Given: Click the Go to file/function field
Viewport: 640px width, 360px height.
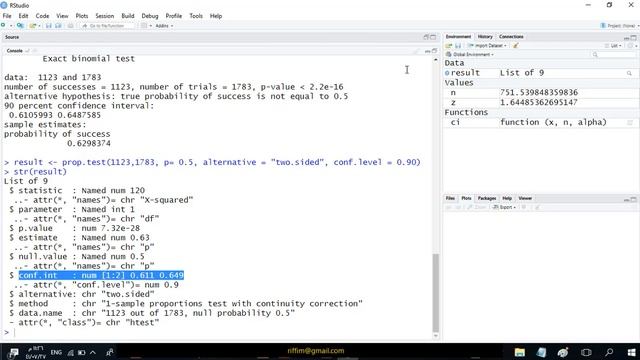Looking at the screenshot, I should pos(108,26).
